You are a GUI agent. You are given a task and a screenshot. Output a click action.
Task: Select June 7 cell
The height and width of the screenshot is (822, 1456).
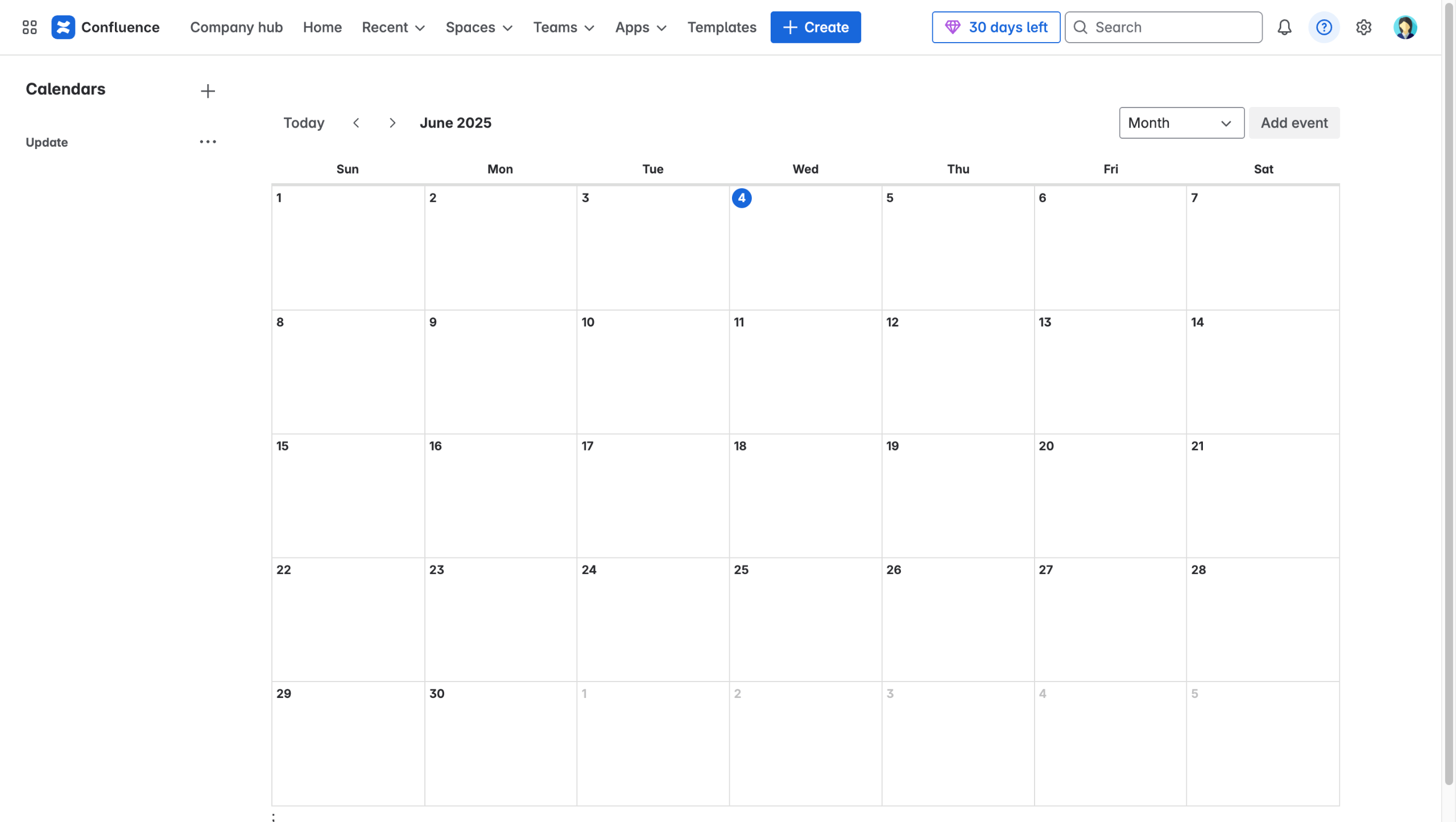pos(1263,247)
